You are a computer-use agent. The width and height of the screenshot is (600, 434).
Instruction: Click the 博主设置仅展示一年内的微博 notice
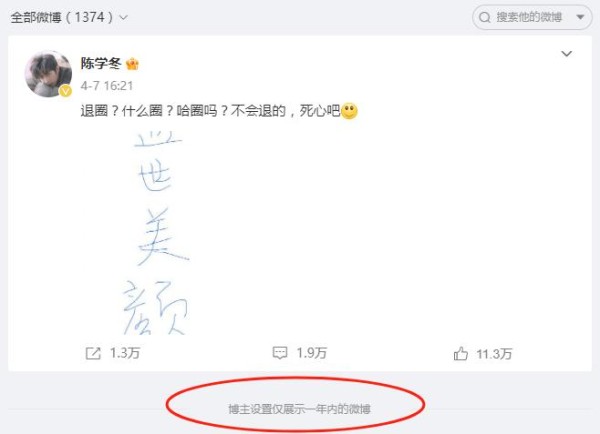point(299,409)
